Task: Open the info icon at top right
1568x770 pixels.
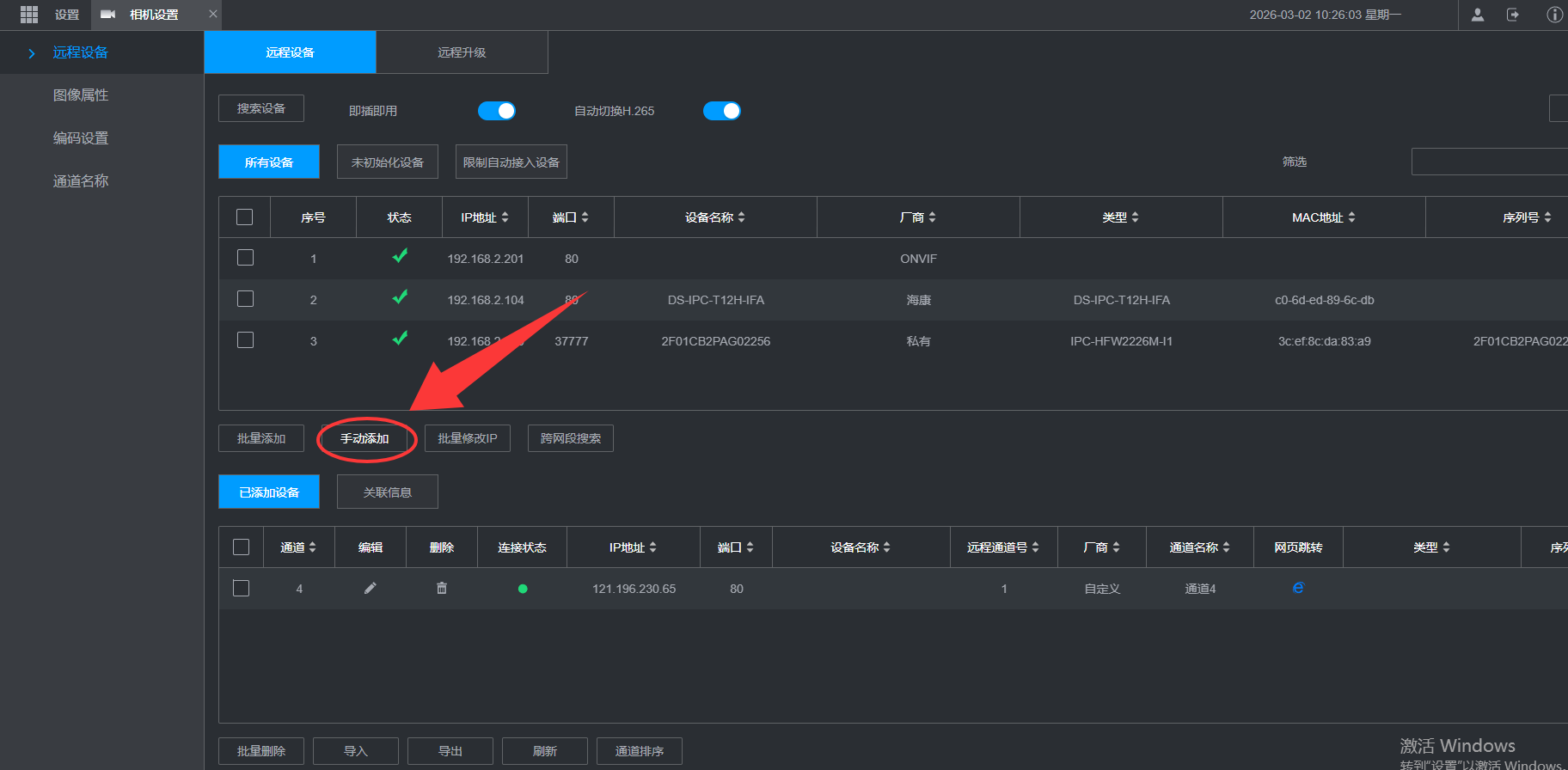Action: (x=1554, y=15)
